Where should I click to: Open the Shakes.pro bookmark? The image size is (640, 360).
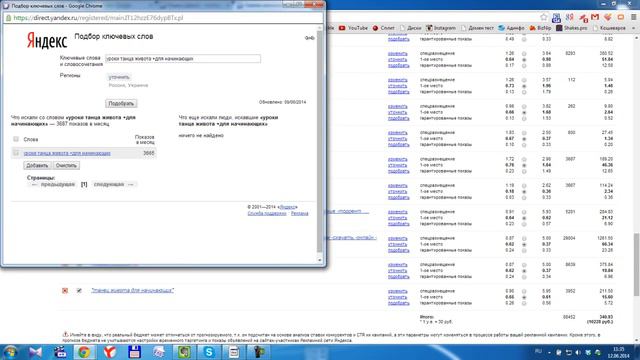(x=571, y=28)
